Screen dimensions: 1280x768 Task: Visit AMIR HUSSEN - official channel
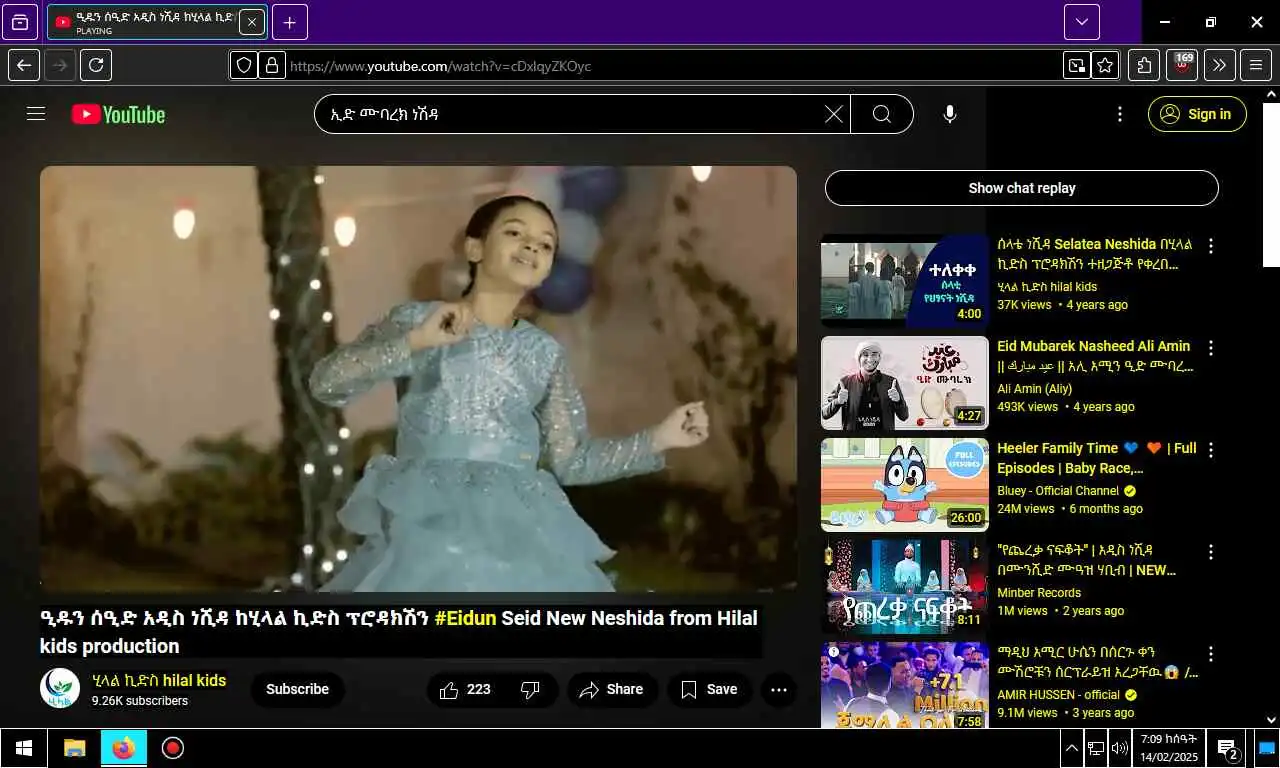(1058, 695)
